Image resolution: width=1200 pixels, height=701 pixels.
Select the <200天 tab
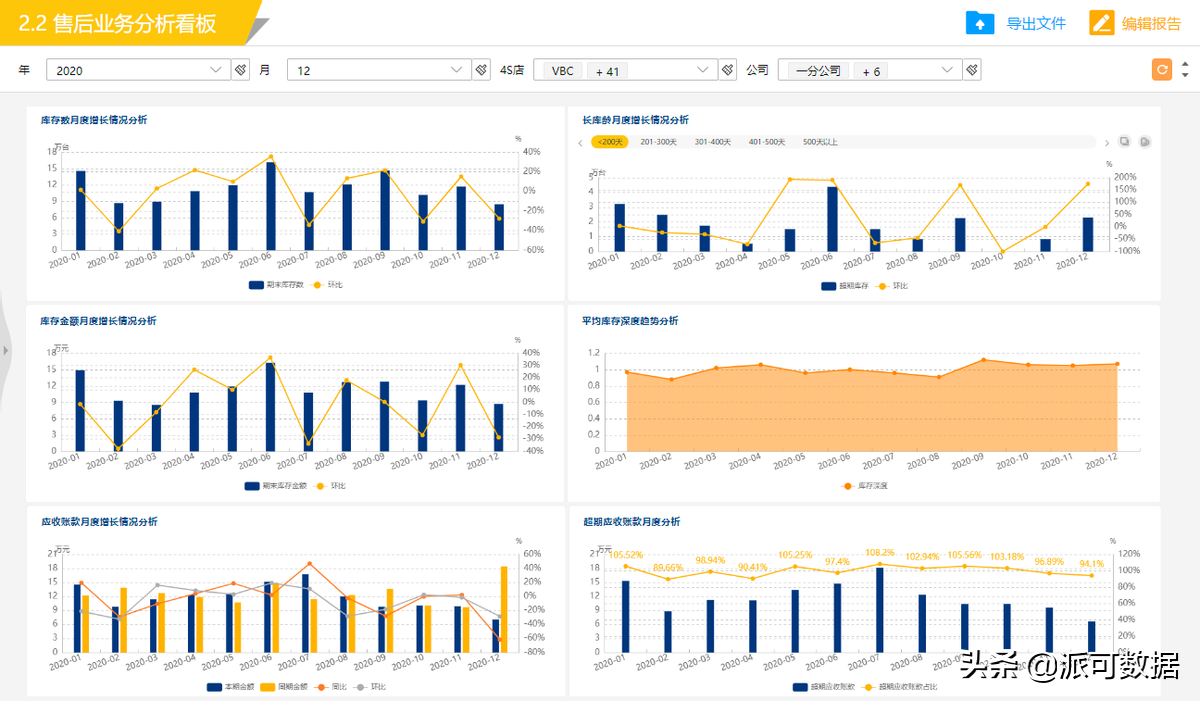click(x=609, y=142)
